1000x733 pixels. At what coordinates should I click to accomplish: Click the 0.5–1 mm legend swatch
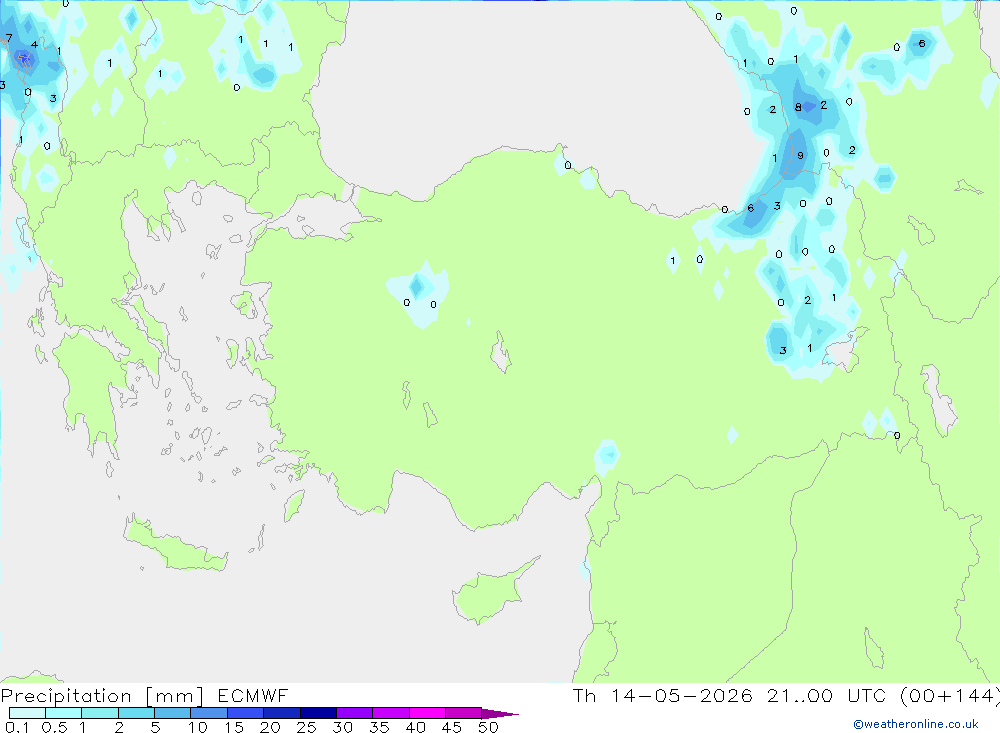64,713
